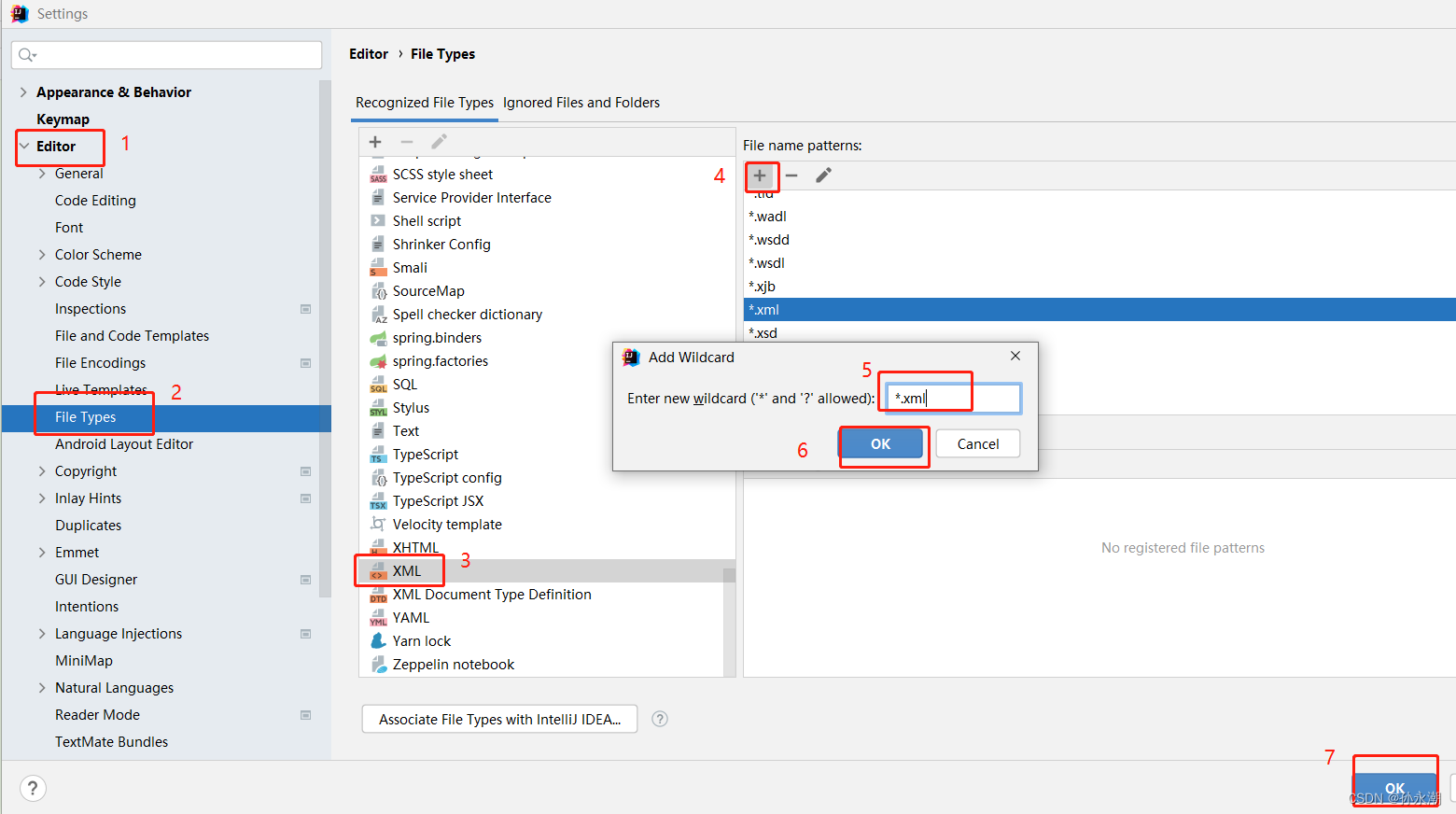Collapse the Editor section
Screen dimensions: 1456x814
pyautogui.click(x=23, y=147)
